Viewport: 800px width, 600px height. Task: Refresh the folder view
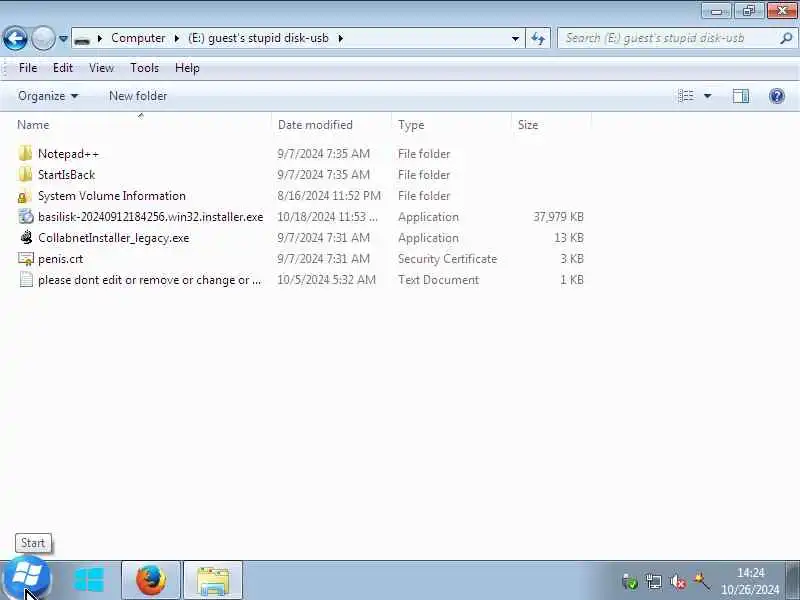point(538,38)
